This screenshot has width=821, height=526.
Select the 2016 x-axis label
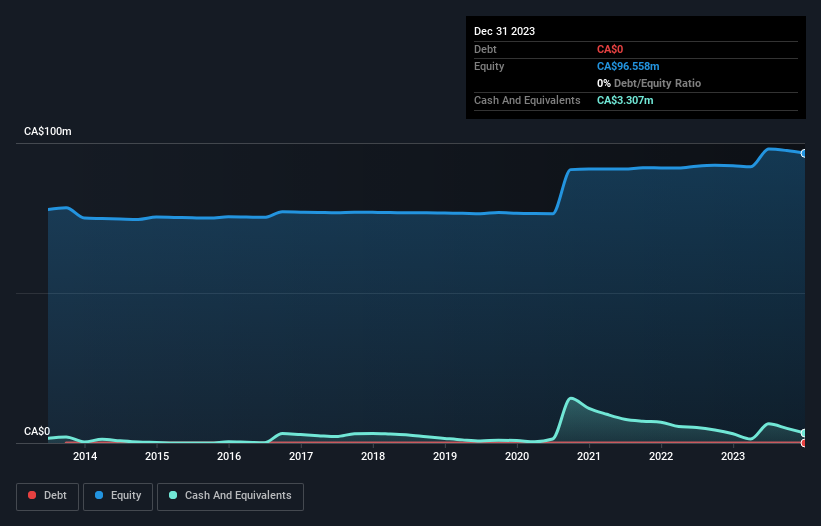229,456
